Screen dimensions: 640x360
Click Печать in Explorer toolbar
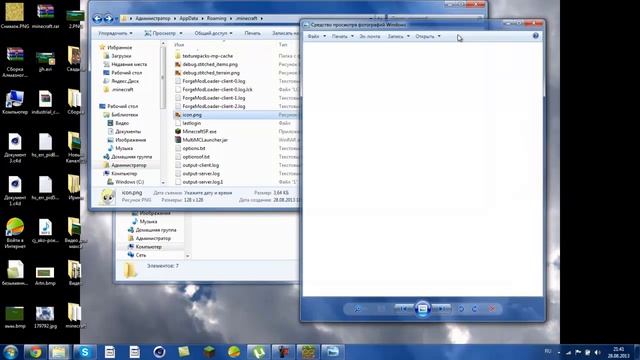[252, 33]
